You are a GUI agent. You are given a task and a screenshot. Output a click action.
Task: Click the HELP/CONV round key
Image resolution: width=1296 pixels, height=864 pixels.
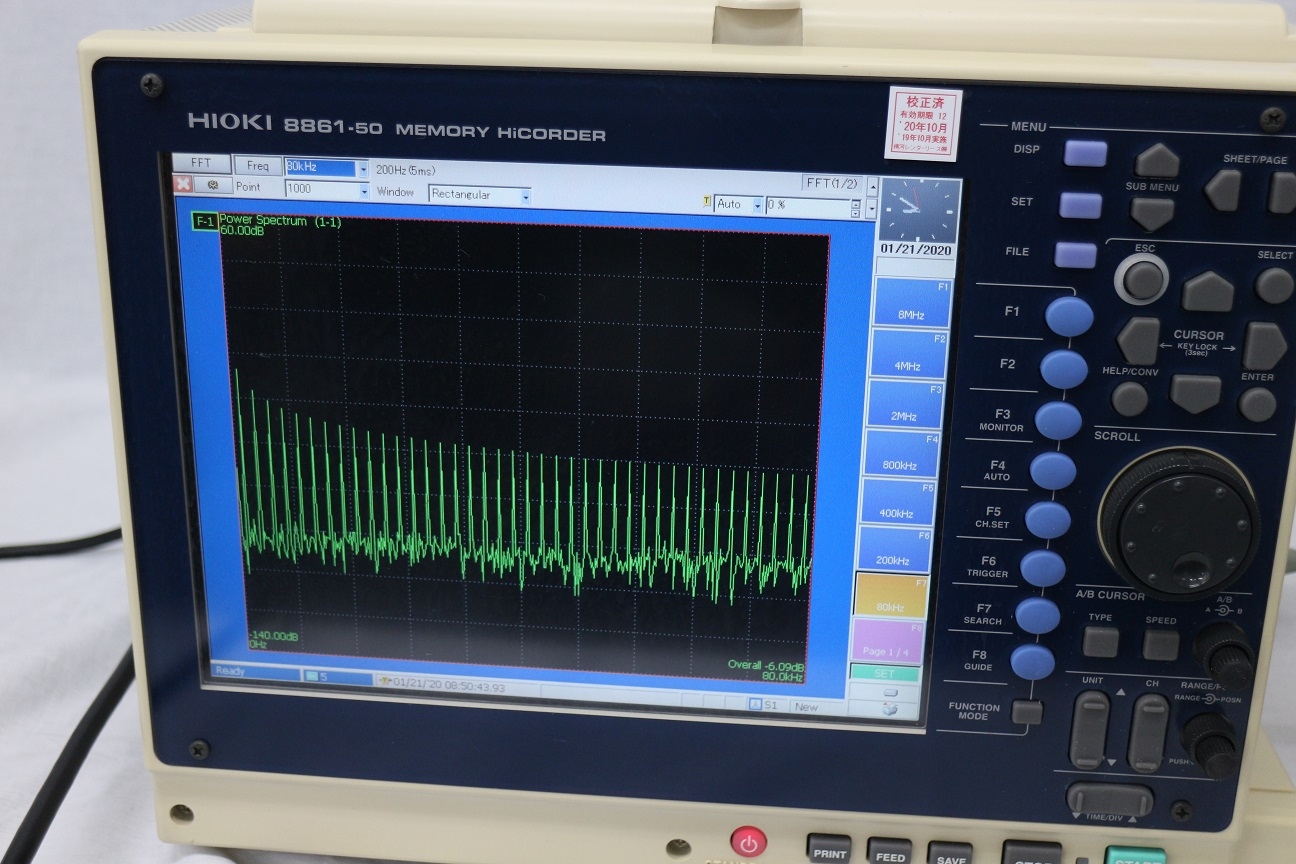[x=1130, y=399]
